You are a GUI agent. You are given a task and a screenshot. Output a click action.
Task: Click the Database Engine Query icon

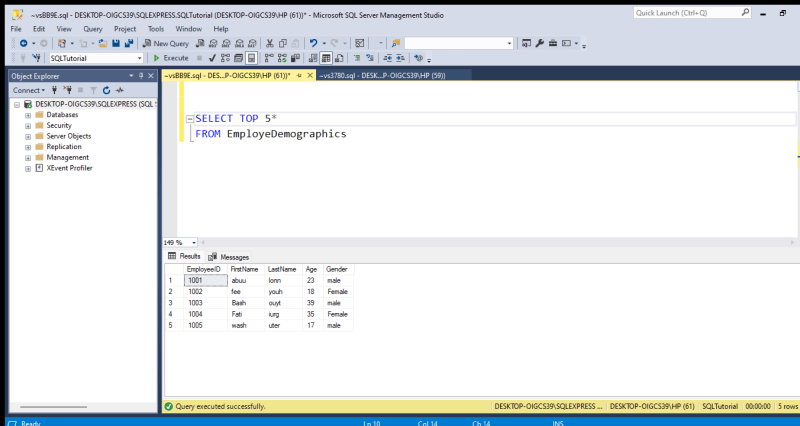coord(200,43)
